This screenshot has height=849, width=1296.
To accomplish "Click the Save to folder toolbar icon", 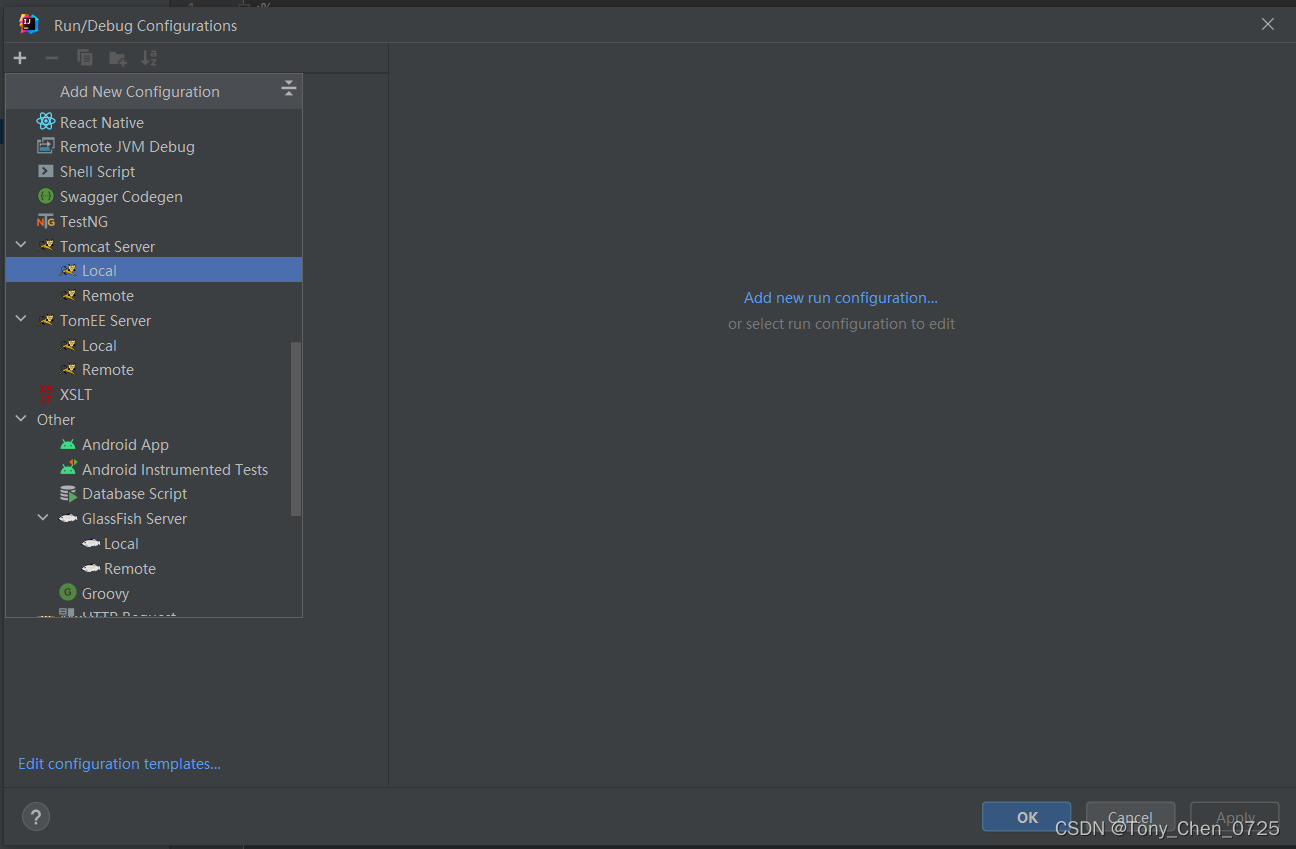I will [118, 58].
